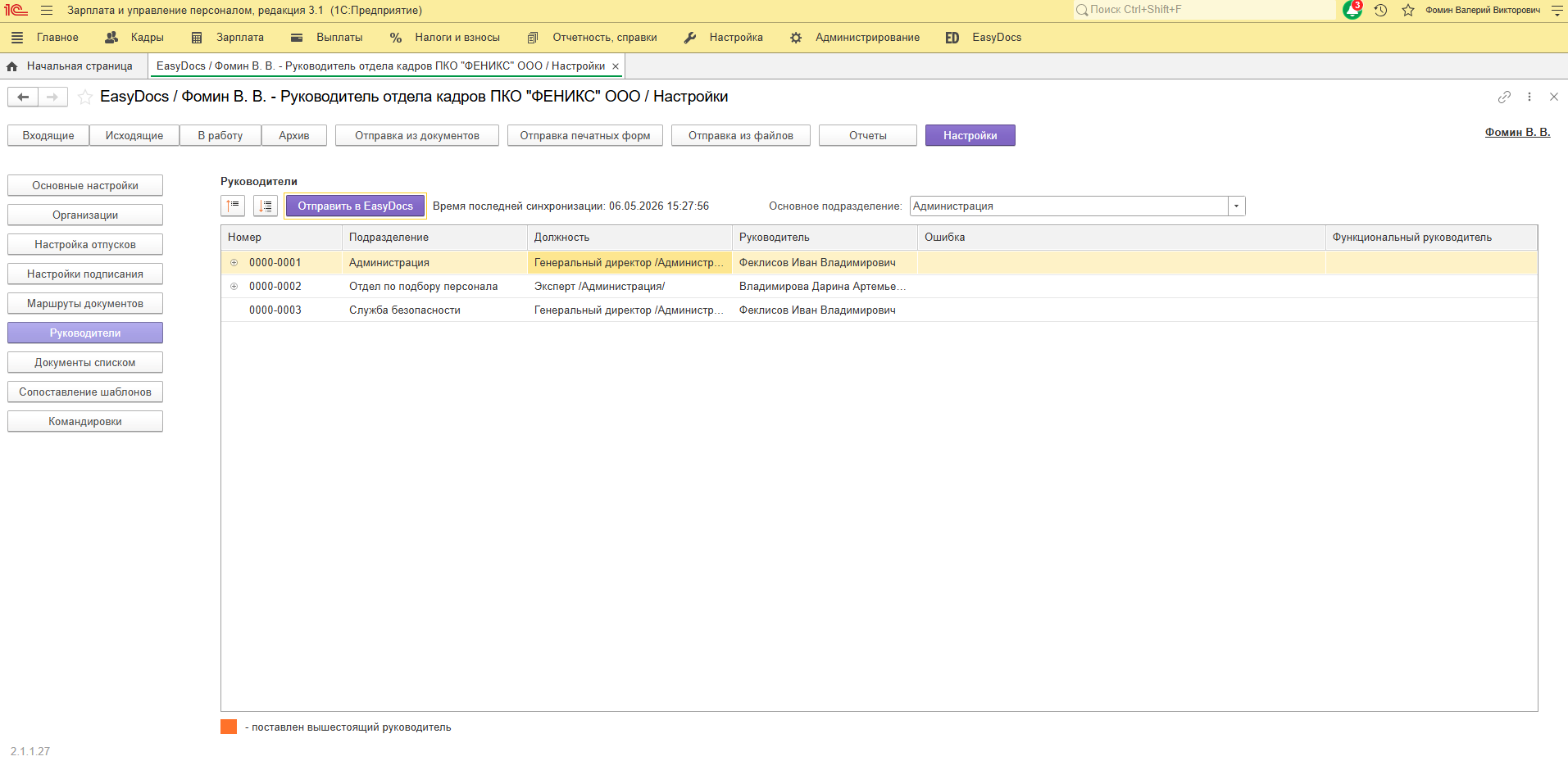Open Основные настройки in sidebar
The height and width of the screenshot is (770, 1568).
click(85, 186)
